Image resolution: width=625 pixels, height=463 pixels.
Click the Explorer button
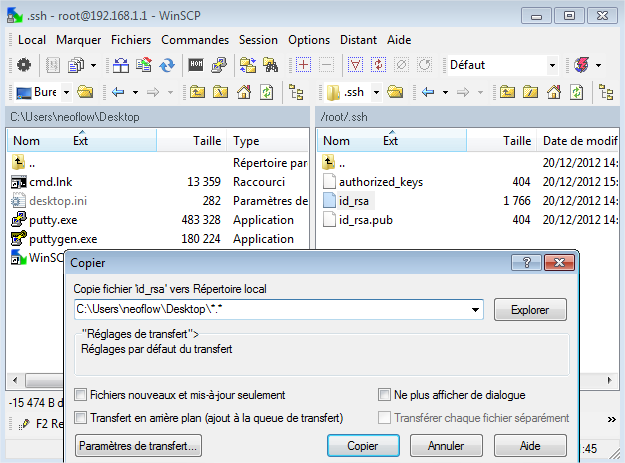click(530, 310)
